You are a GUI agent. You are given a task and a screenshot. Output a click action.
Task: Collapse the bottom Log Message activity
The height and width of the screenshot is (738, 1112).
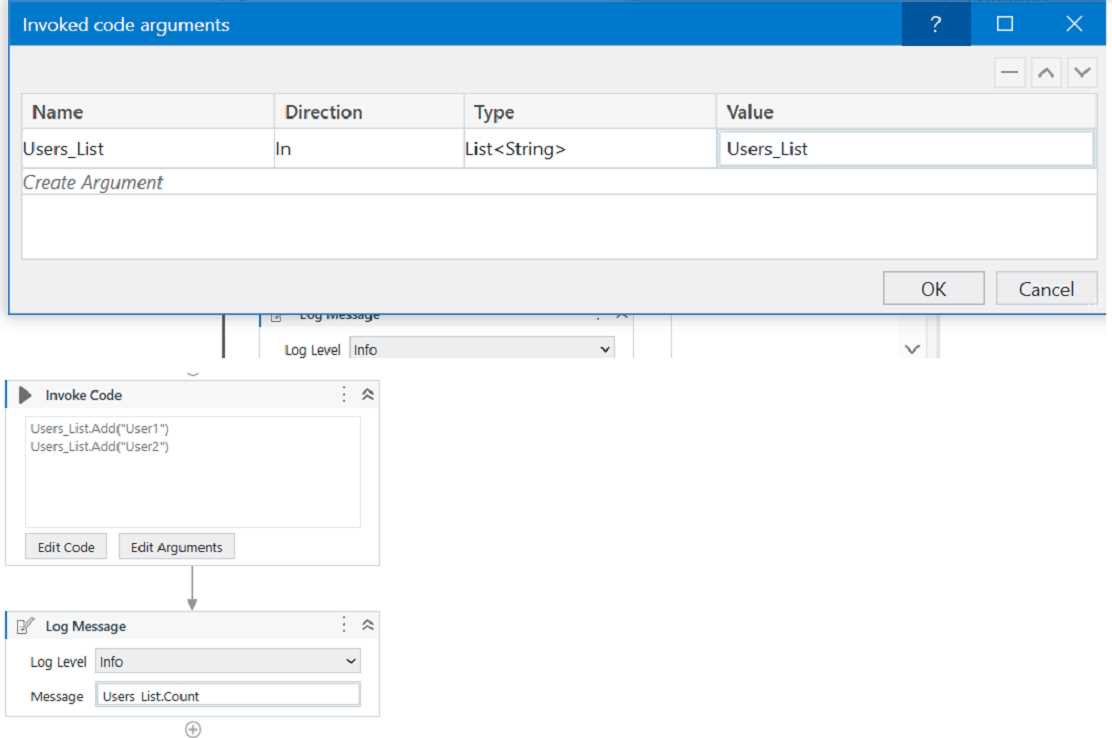pos(367,626)
